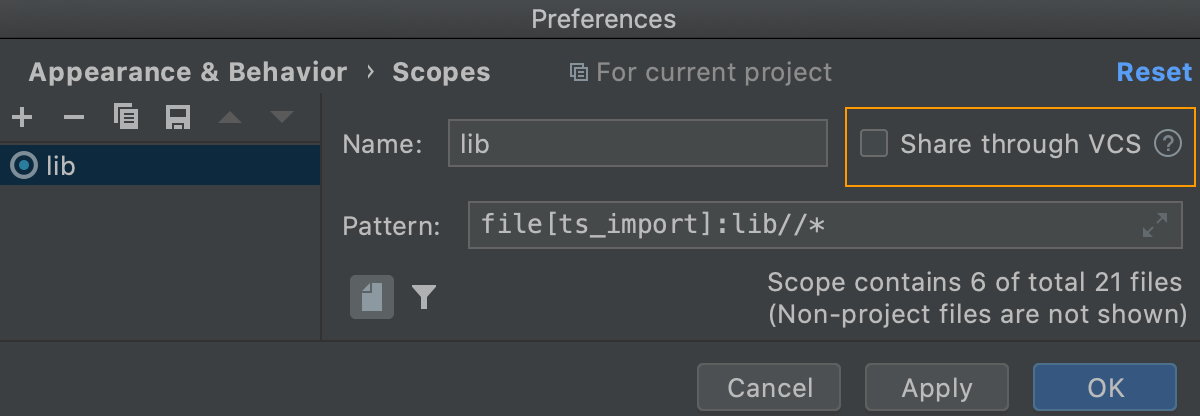Click the Apply button
The image size is (1200, 416).
click(x=937, y=388)
